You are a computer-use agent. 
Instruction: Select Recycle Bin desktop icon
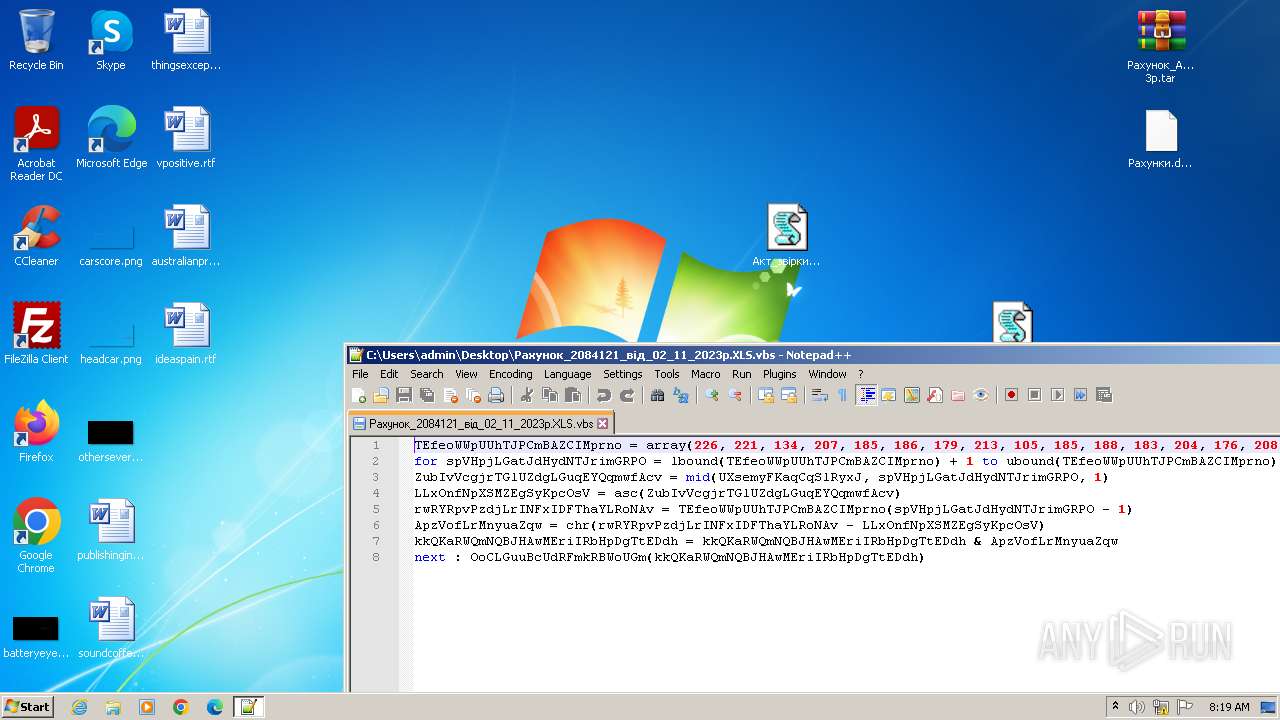(x=36, y=40)
